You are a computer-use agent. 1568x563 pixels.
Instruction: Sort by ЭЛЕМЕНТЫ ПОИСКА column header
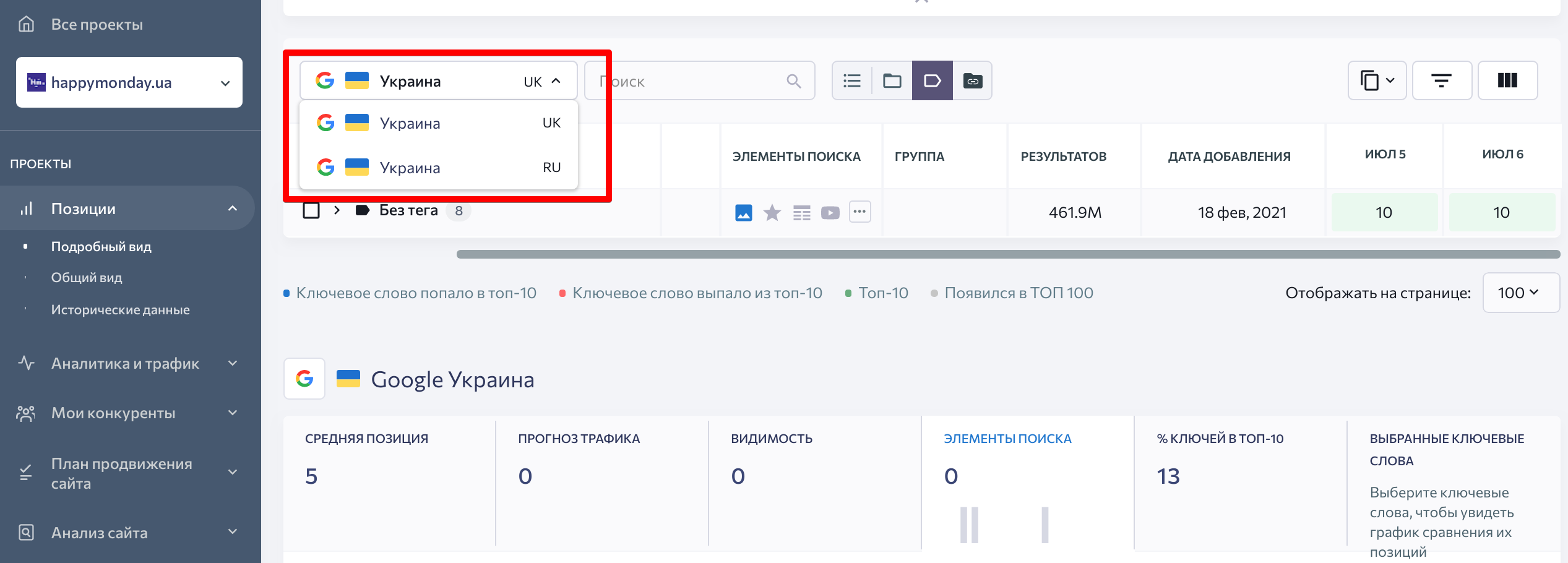pos(796,157)
